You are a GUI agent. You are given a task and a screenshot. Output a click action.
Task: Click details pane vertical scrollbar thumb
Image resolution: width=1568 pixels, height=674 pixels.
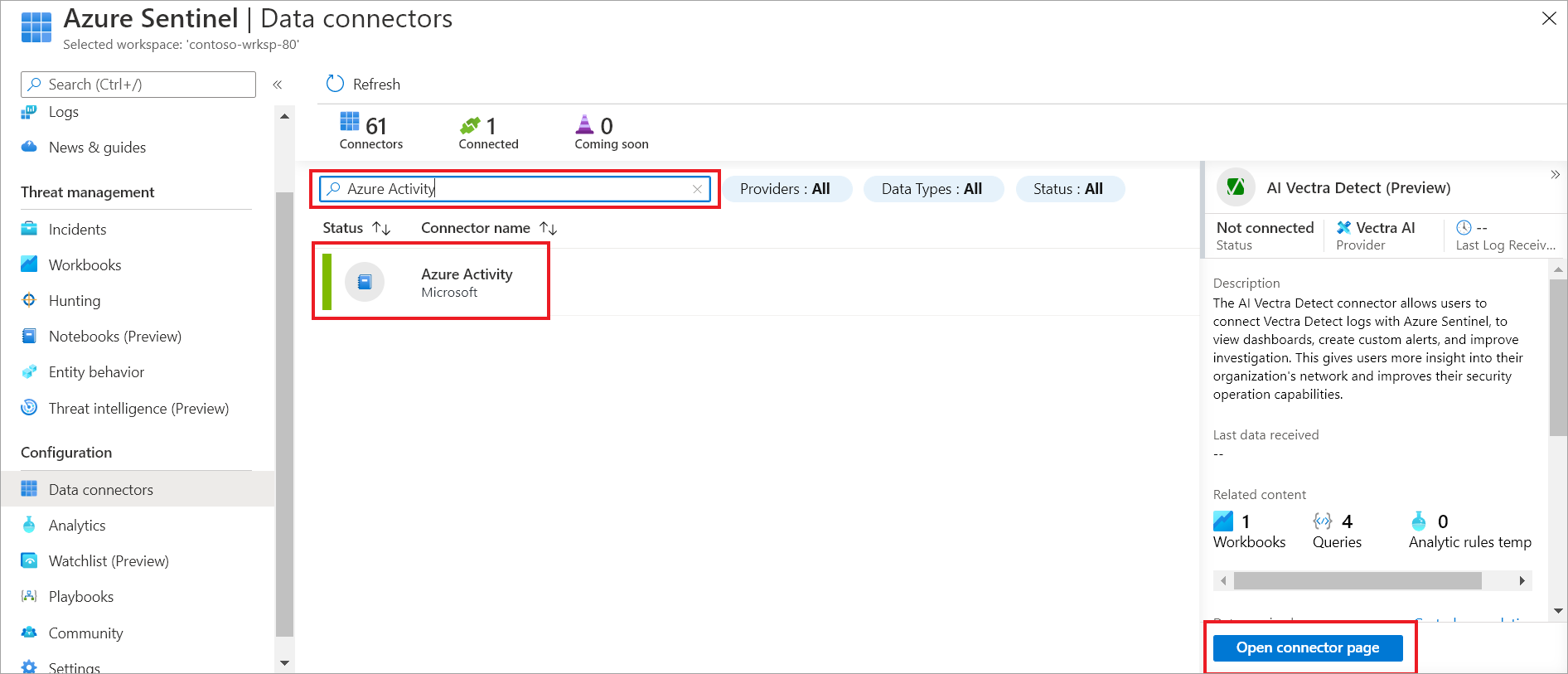pos(1558,357)
